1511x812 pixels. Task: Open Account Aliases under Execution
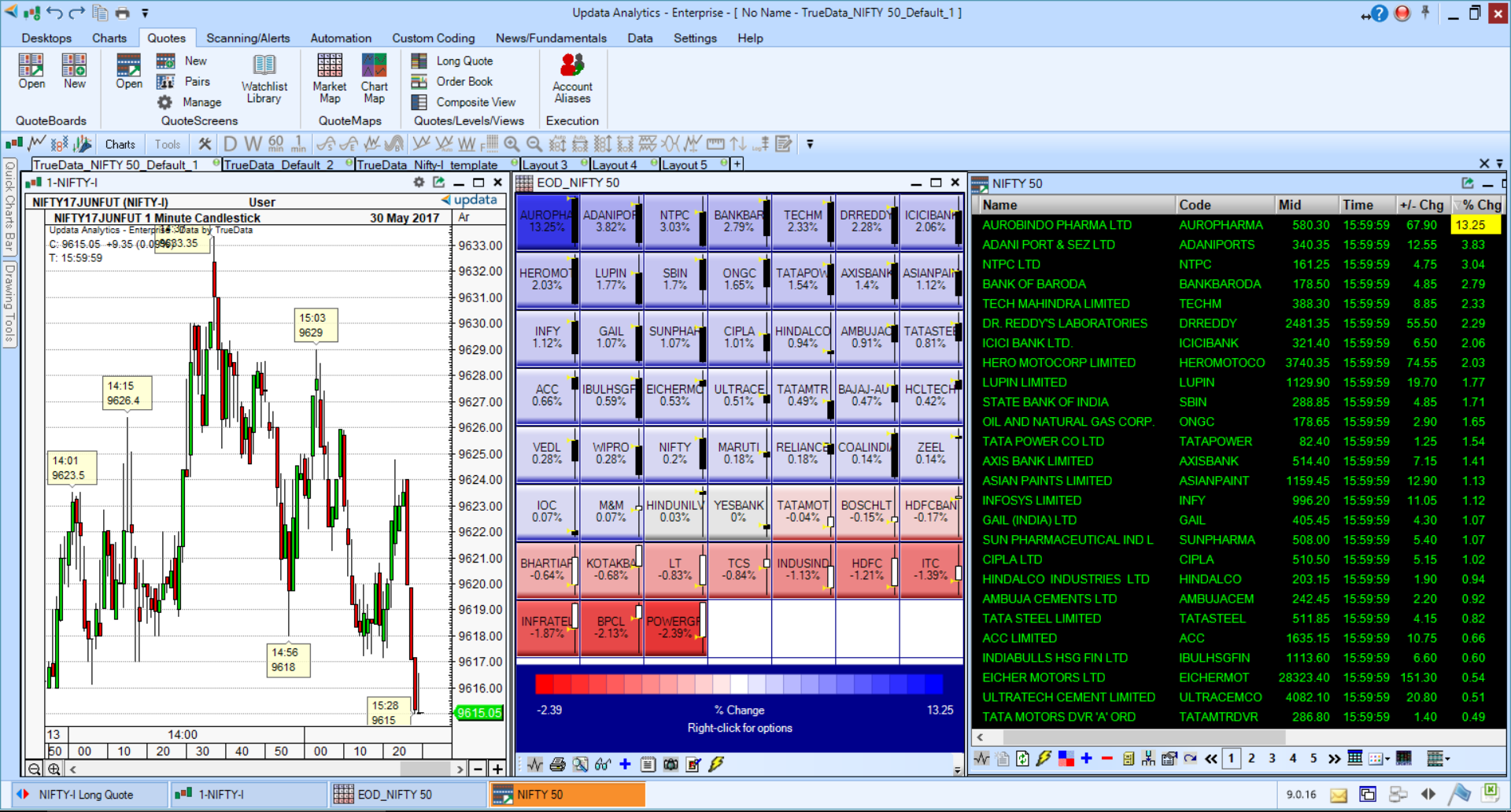coord(572,78)
